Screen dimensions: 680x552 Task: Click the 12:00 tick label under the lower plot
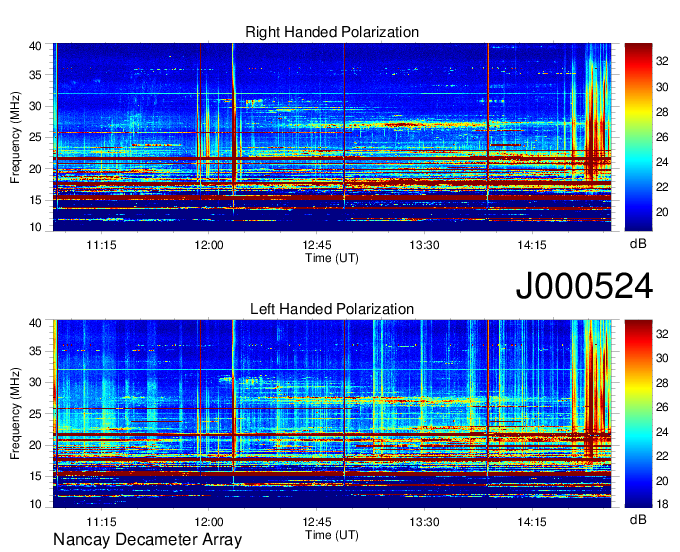click(x=209, y=522)
